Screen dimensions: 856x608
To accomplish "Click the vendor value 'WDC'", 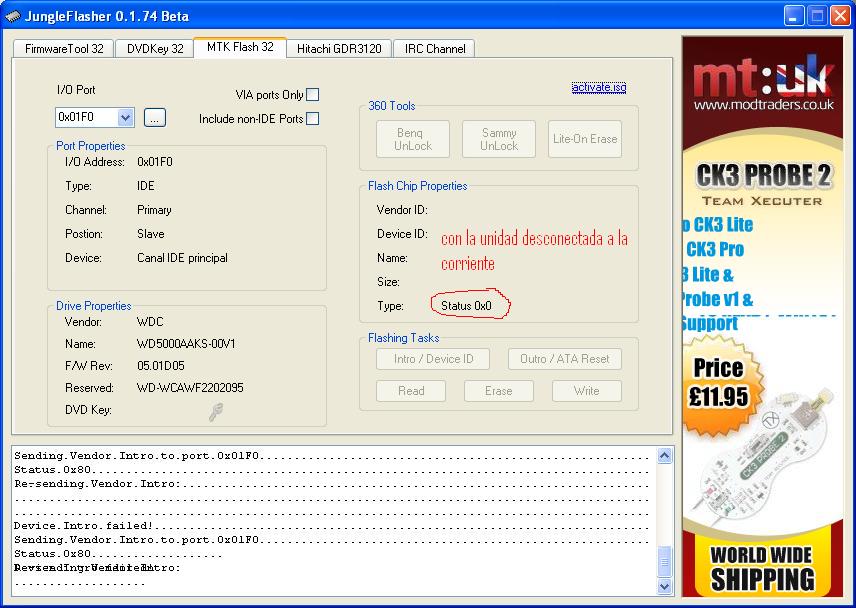I will [x=150, y=321].
